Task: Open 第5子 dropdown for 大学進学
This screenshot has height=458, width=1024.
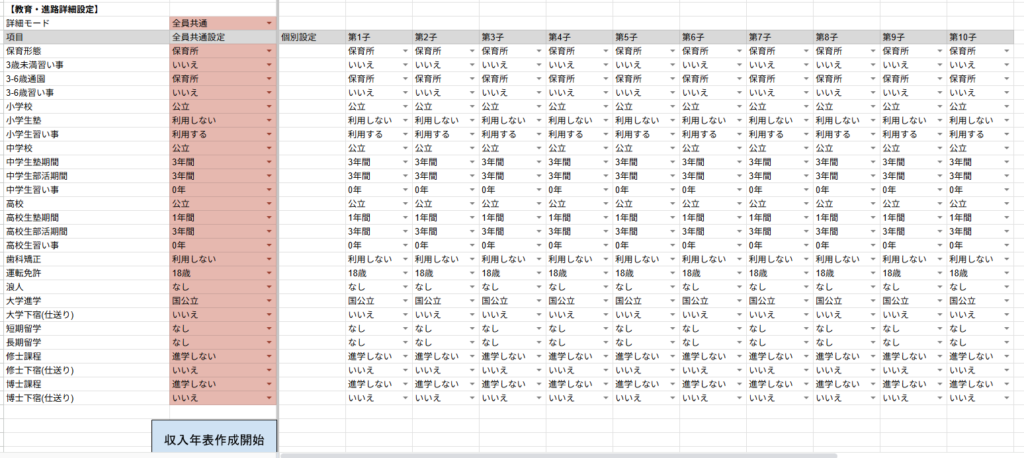Action: coord(672,300)
